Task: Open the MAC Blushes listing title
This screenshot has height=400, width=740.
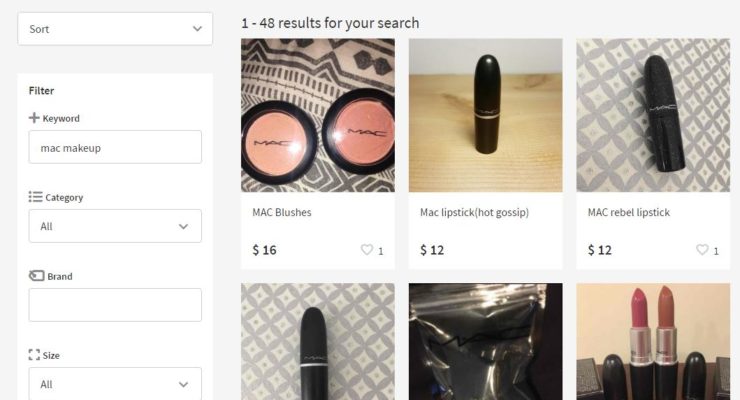Action: [x=282, y=212]
